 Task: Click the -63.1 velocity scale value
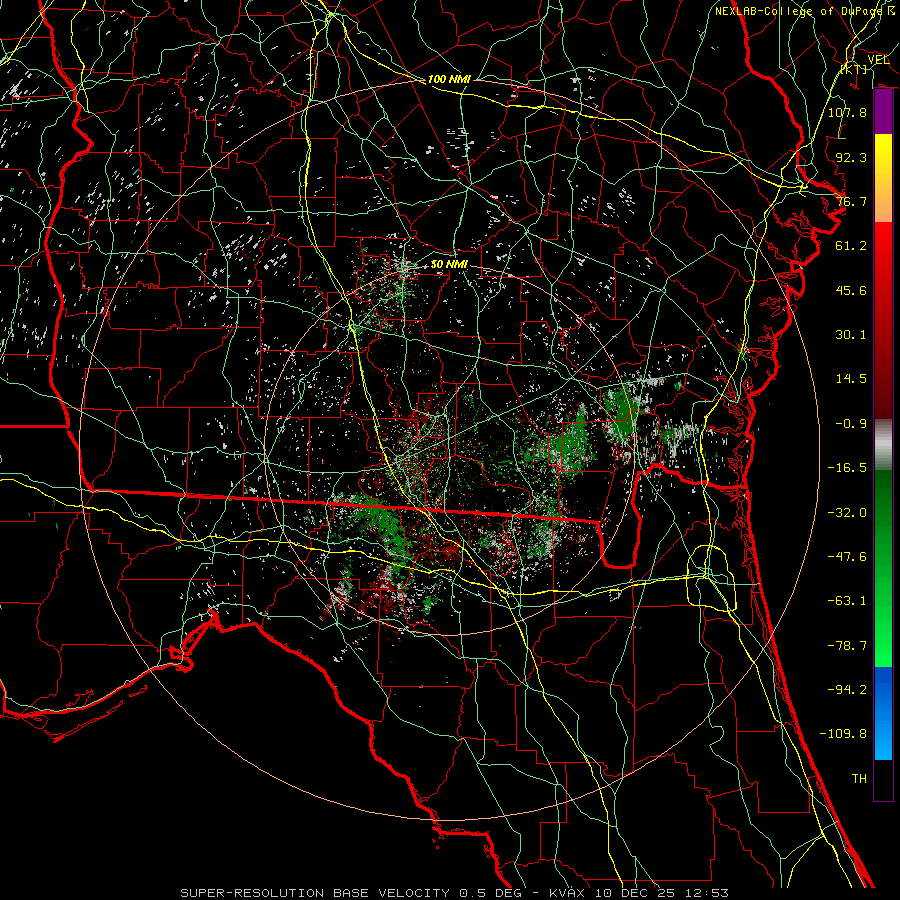tap(847, 601)
